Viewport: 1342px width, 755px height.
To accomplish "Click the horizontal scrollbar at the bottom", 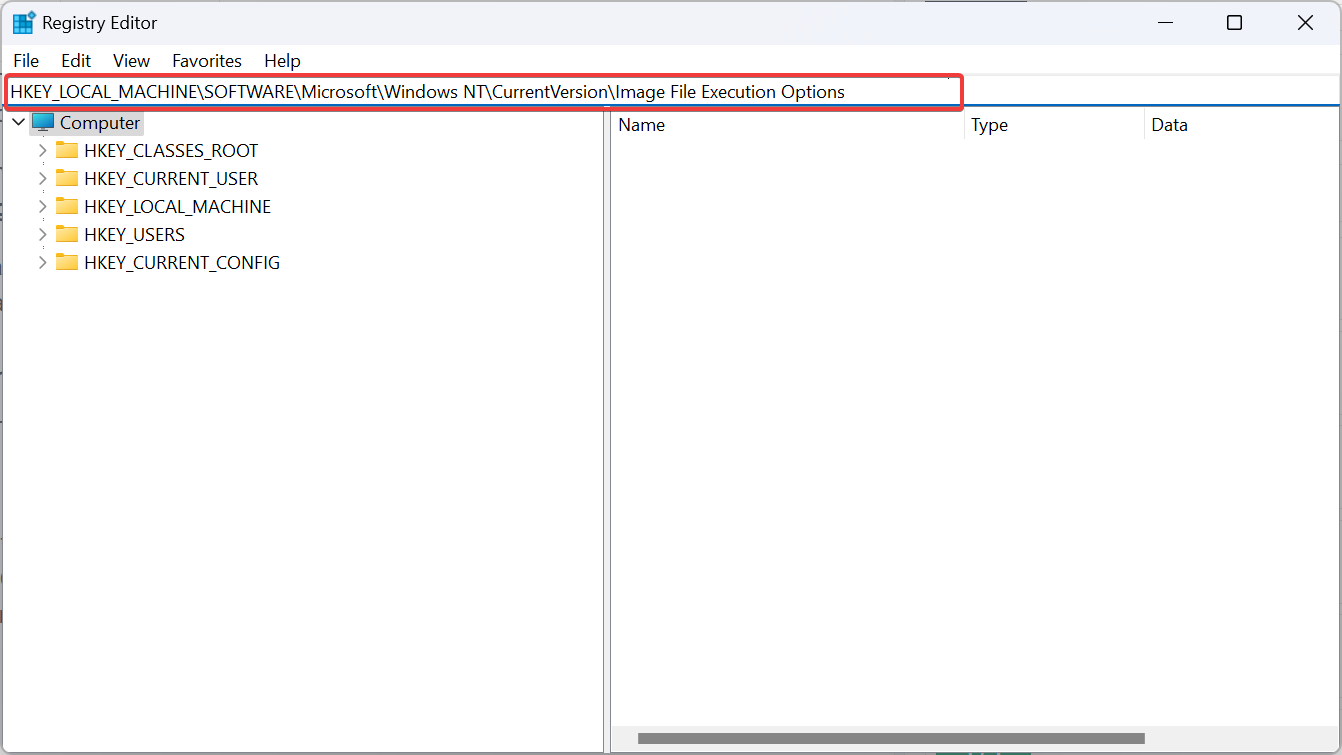I will (890, 739).
